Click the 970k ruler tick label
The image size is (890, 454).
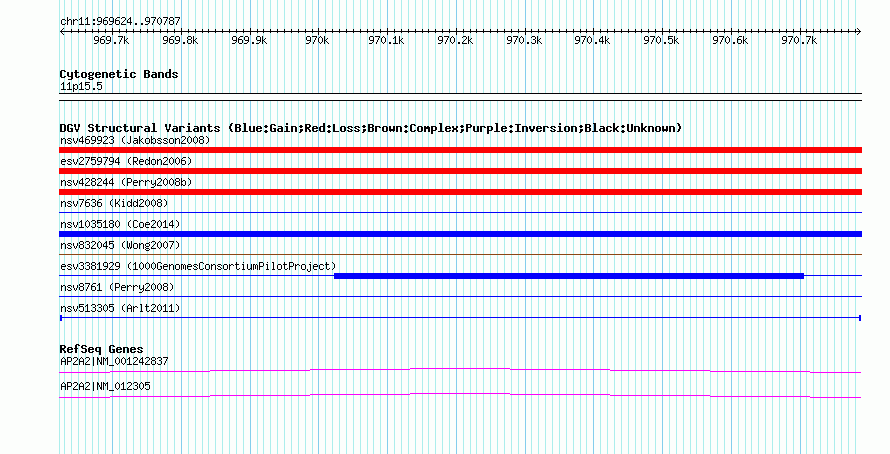[x=317, y=40]
